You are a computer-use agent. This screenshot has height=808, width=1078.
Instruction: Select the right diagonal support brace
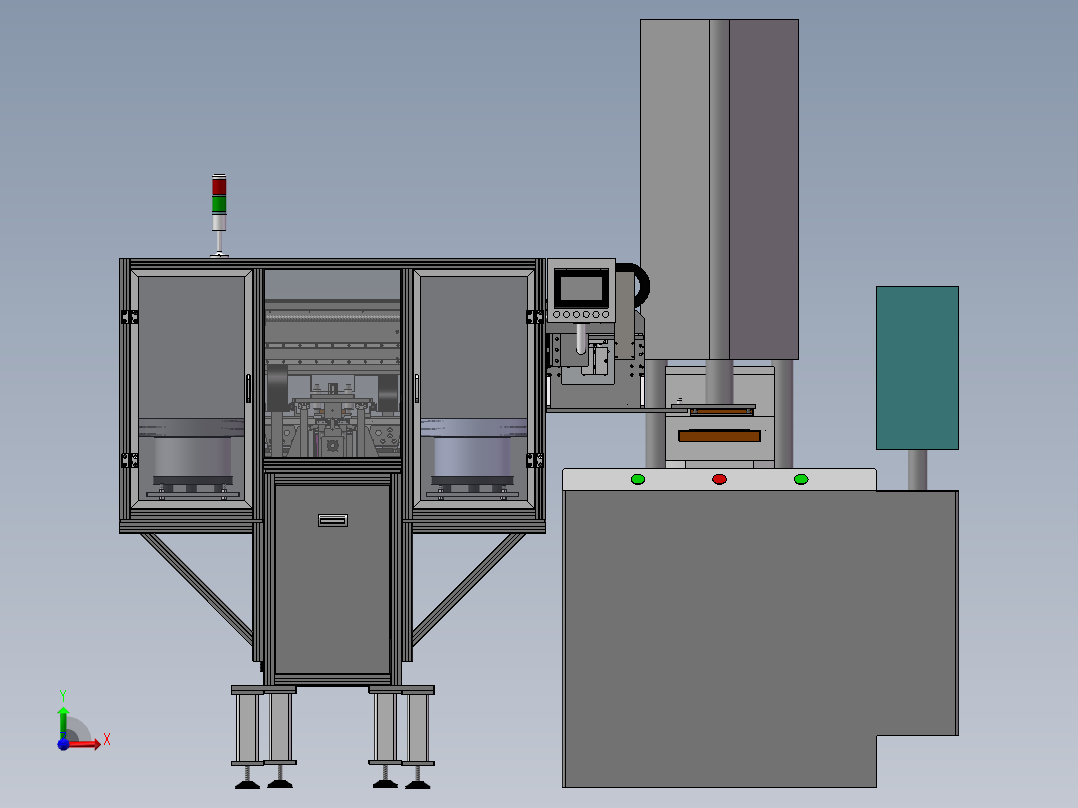pos(468,589)
